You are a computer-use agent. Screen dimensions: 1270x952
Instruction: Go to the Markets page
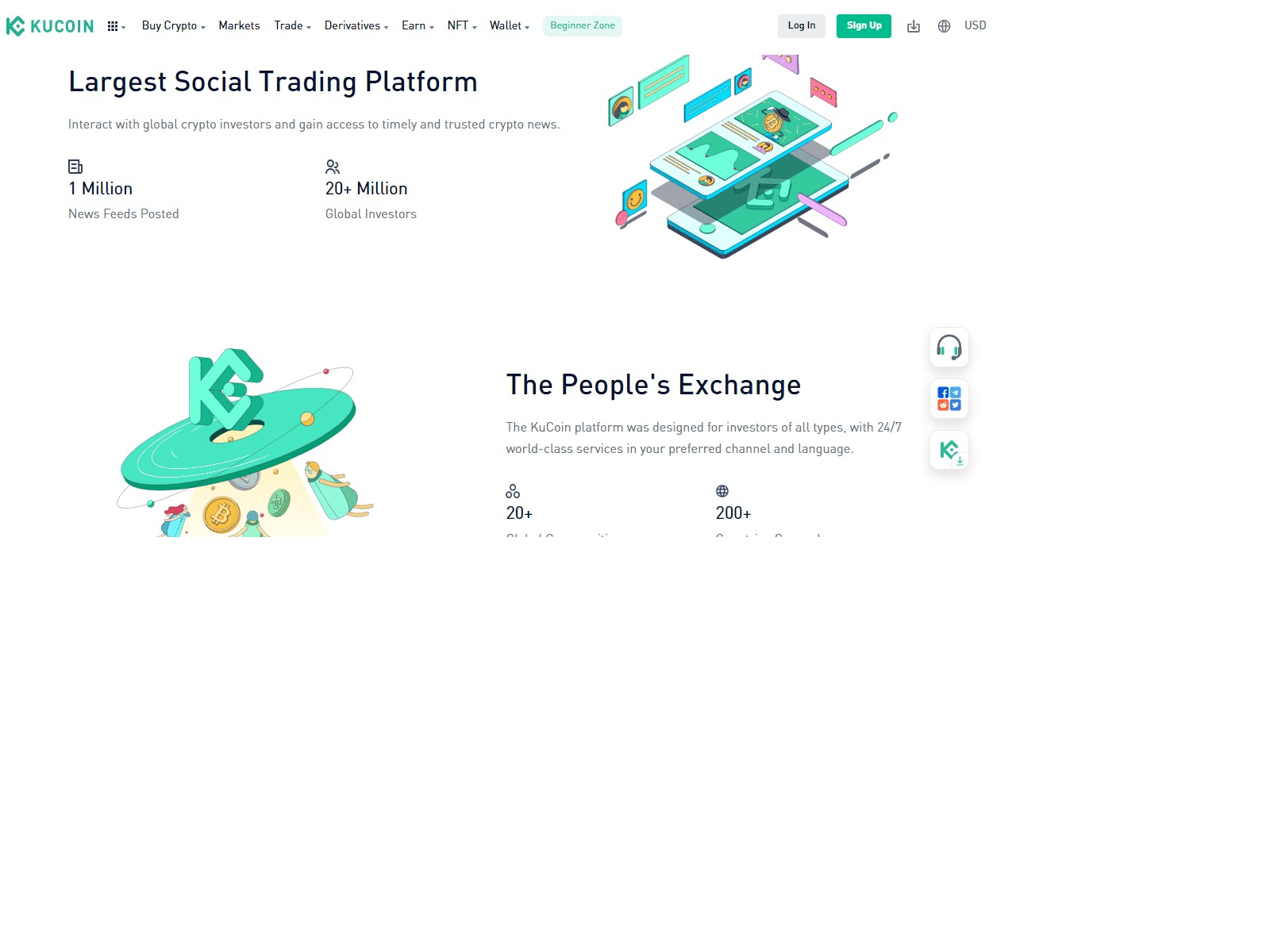(x=239, y=25)
